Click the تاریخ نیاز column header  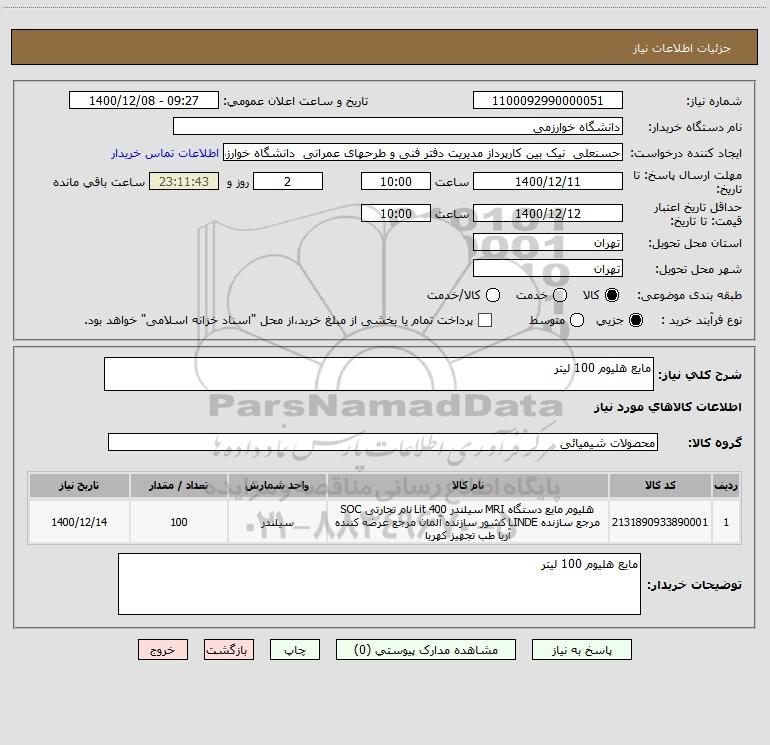pyautogui.click(x=79, y=486)
